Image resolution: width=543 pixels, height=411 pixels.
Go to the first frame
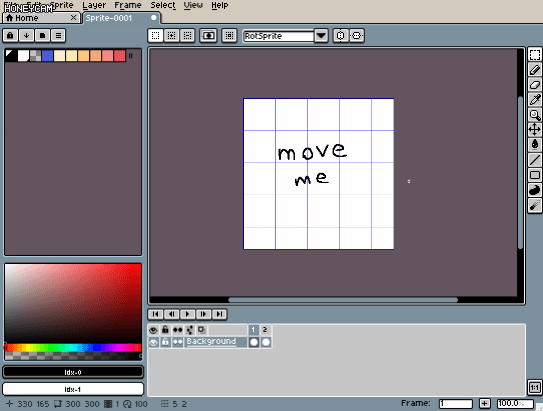(x=155, y=314)
